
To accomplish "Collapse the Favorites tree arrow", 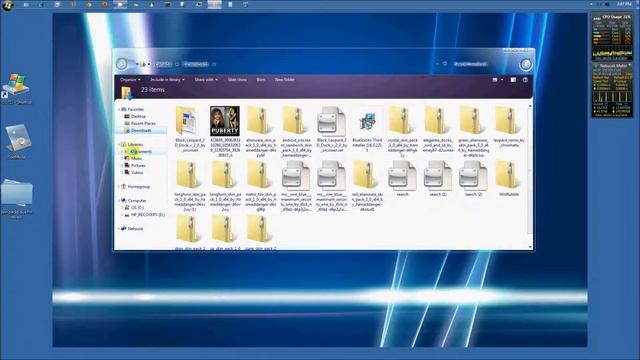I will [119, 109].
